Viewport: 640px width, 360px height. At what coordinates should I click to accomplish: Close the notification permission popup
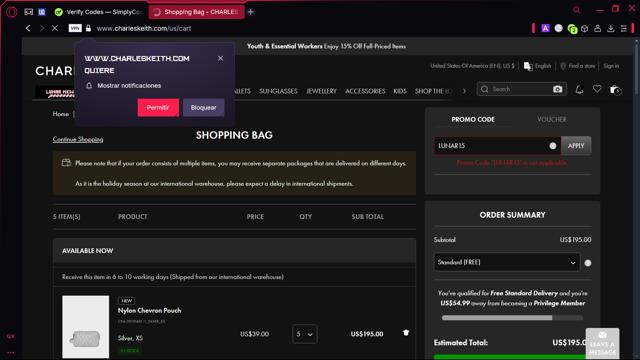pos(220,58)
